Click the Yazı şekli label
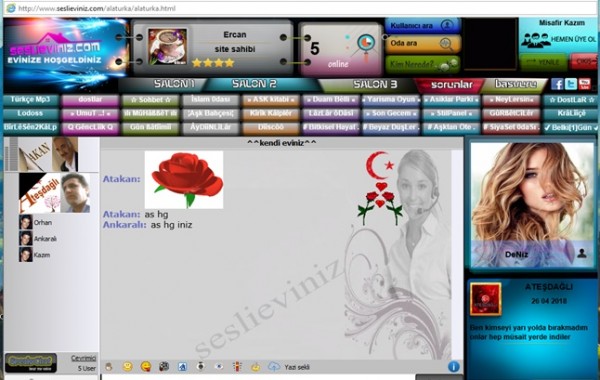The image size is (600, 380). click(x=297, y=367)
